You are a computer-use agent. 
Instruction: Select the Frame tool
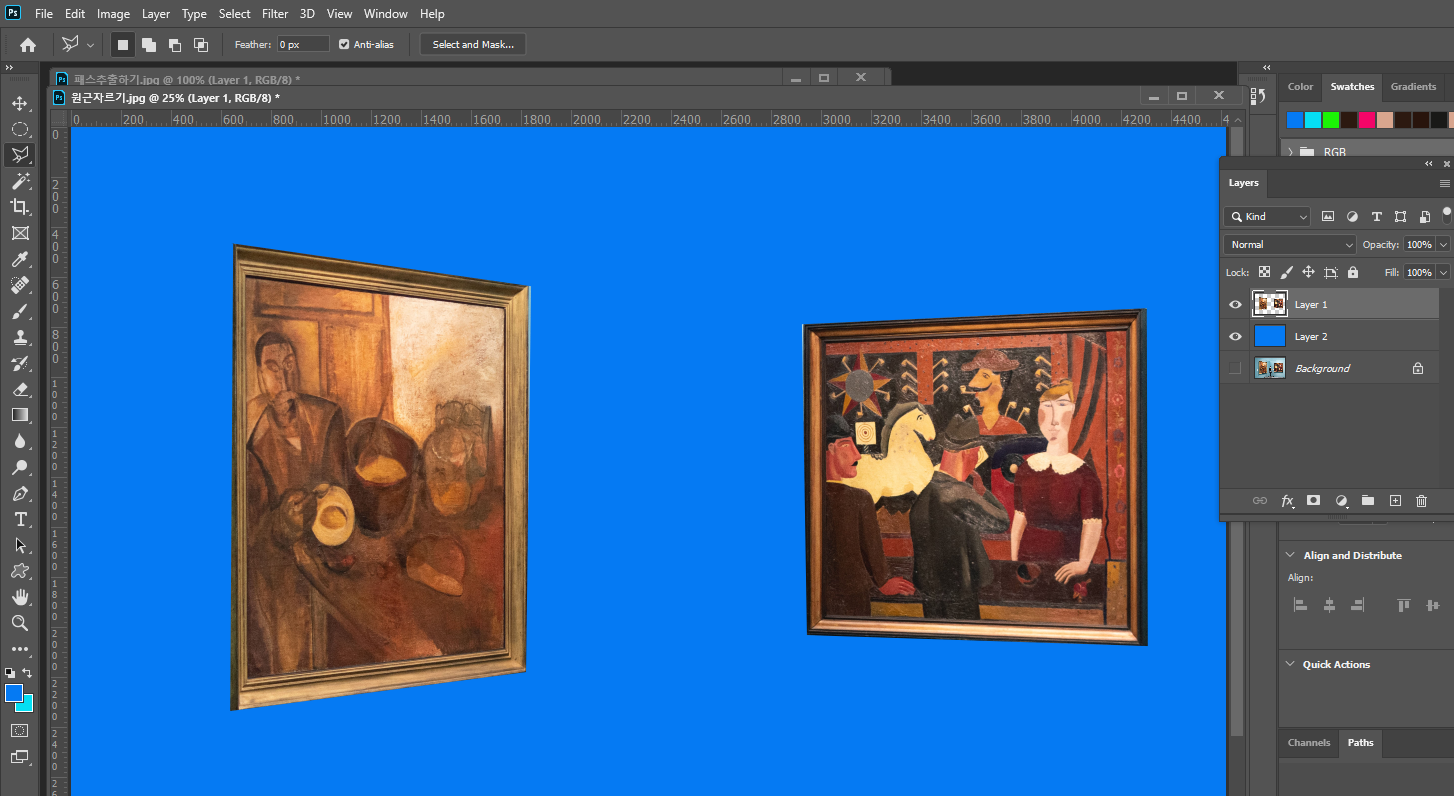pos(19,233)
